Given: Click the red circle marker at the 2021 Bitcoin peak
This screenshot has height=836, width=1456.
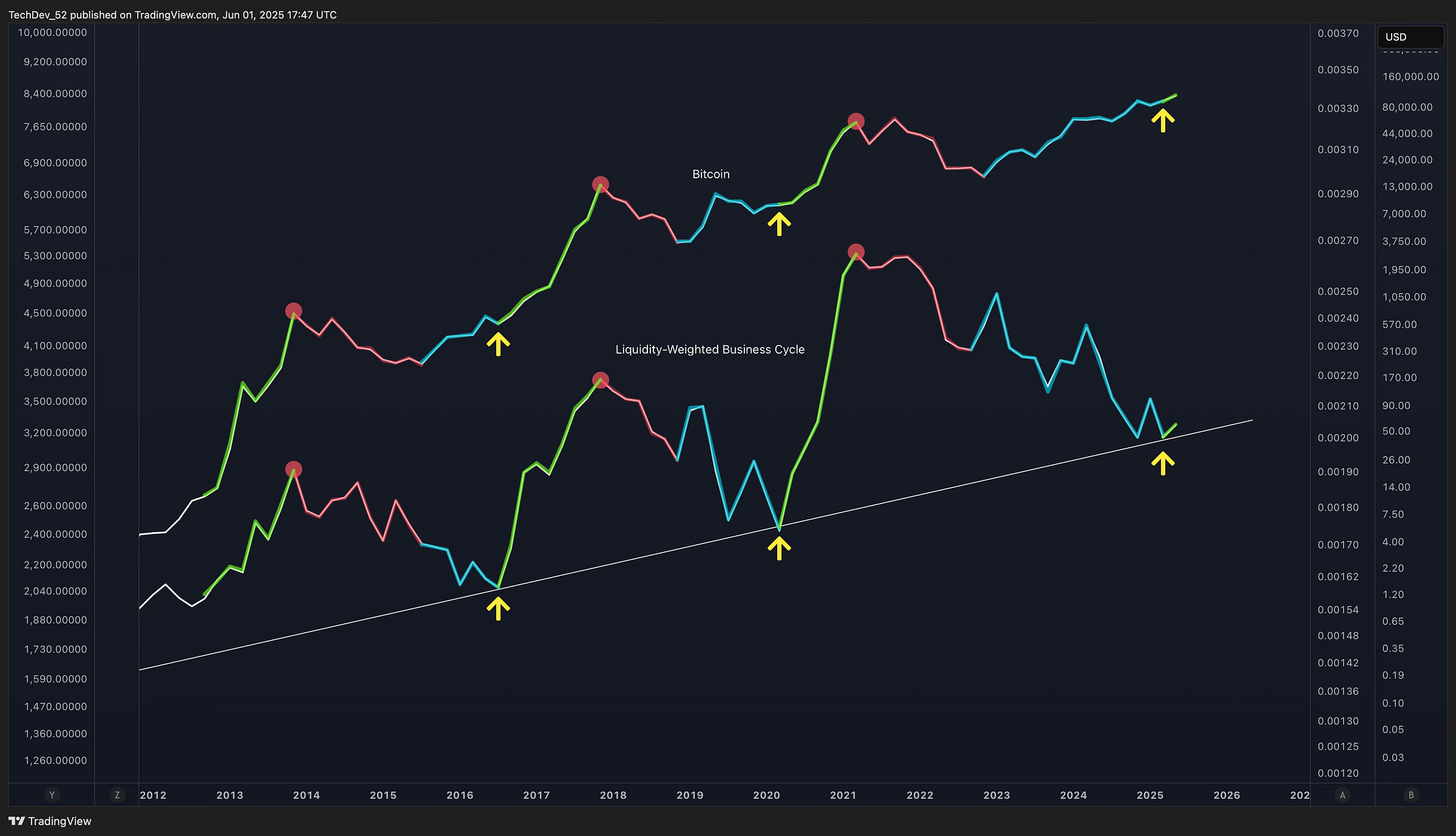Looking at the screenshot, I should (855, 121).
